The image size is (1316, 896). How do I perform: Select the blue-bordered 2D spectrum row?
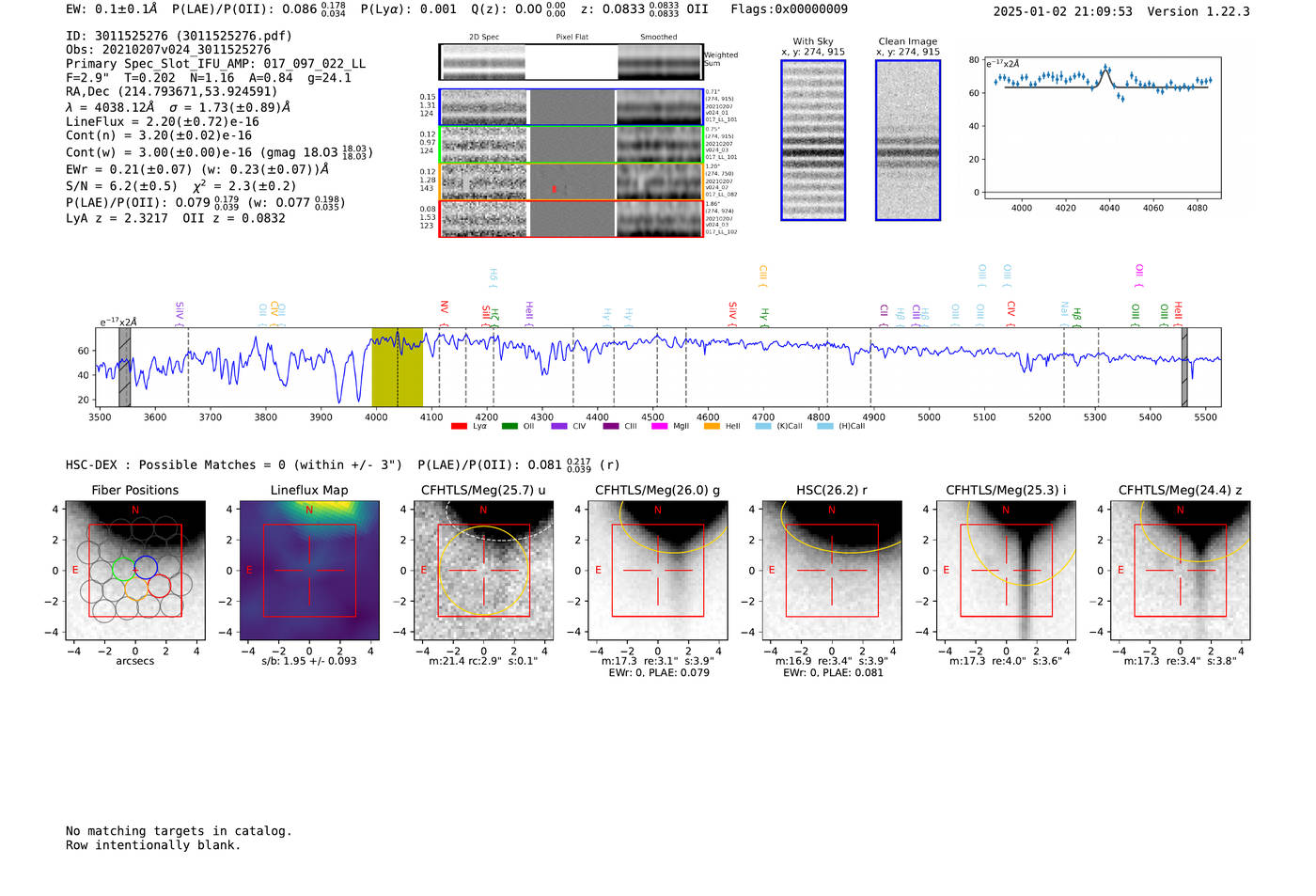coord(572,107)
